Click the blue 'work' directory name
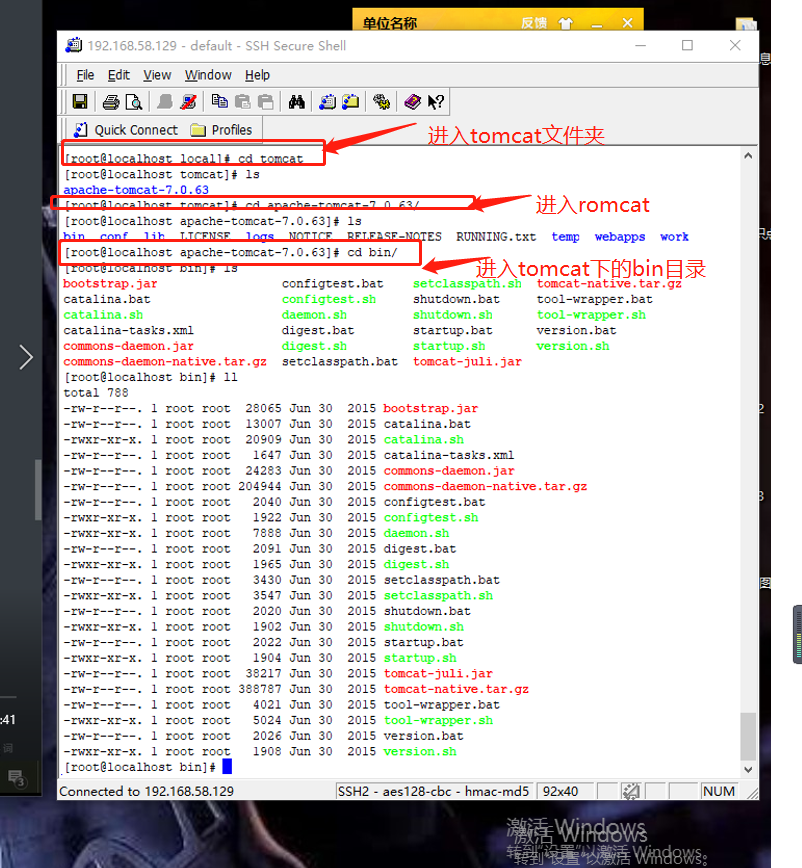This screenshot has height=868, width=802. point(674,237)
